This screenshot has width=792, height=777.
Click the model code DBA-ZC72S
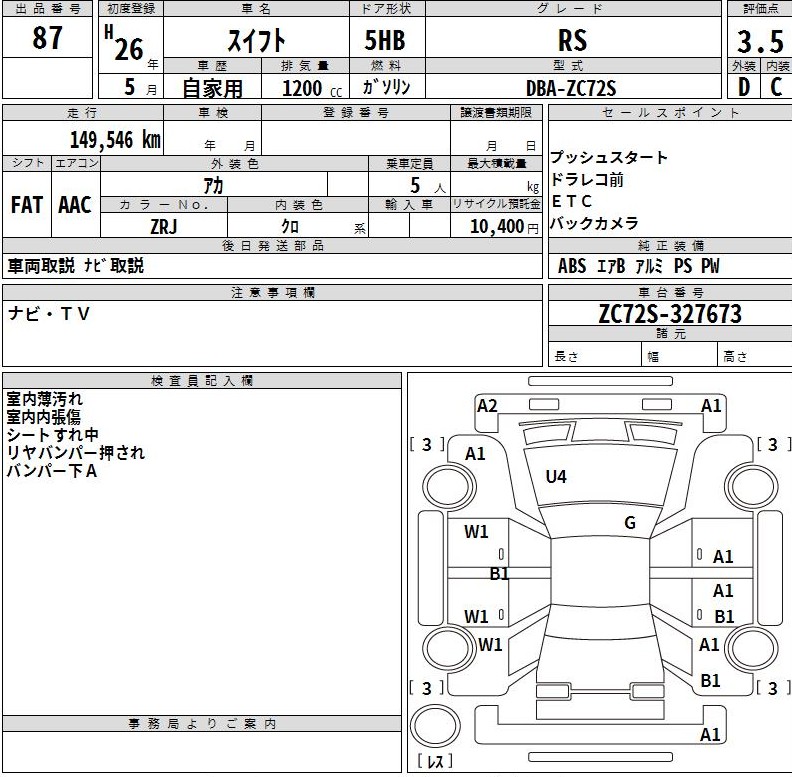coord(571,88)
